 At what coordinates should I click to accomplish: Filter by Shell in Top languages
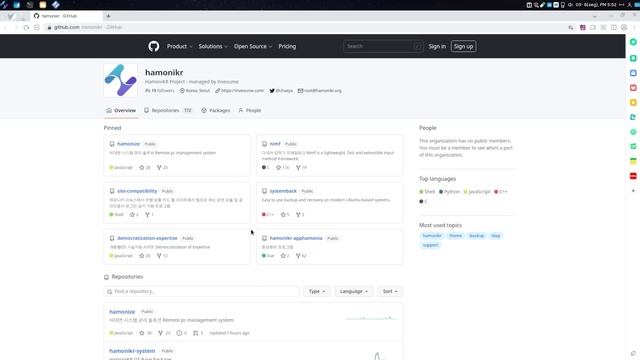pos(427,191)
